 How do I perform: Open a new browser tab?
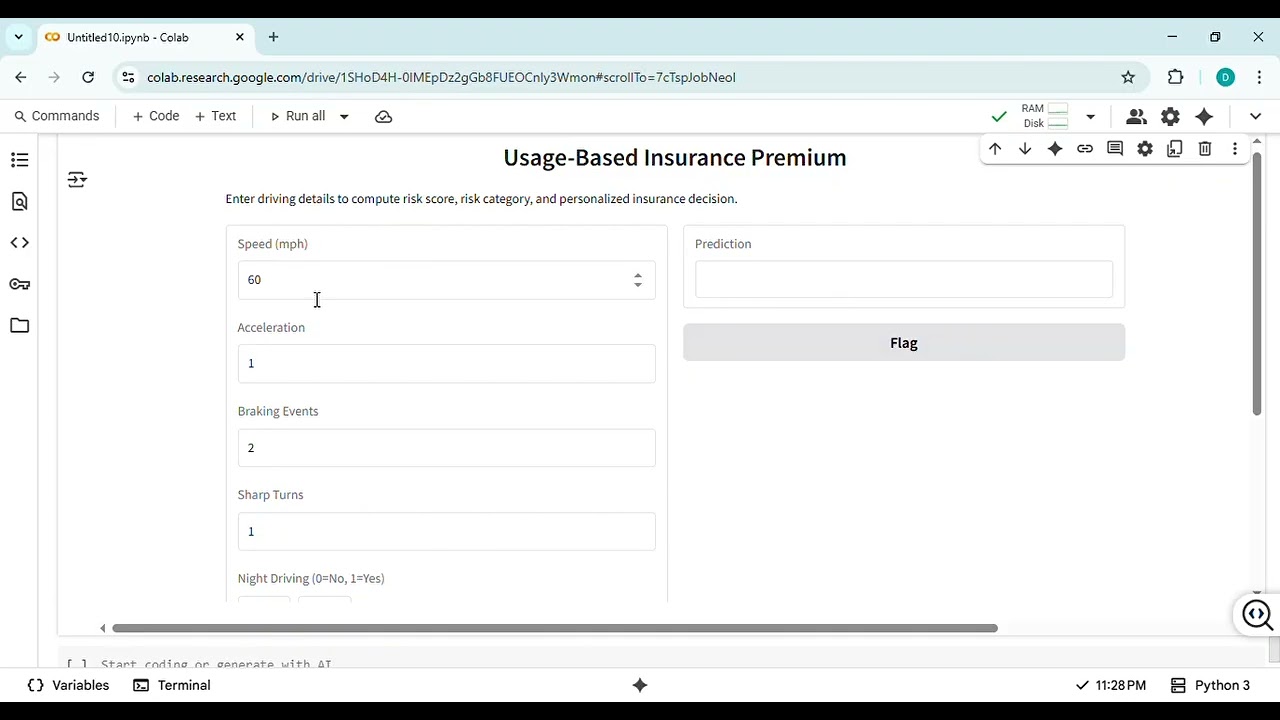273,37
